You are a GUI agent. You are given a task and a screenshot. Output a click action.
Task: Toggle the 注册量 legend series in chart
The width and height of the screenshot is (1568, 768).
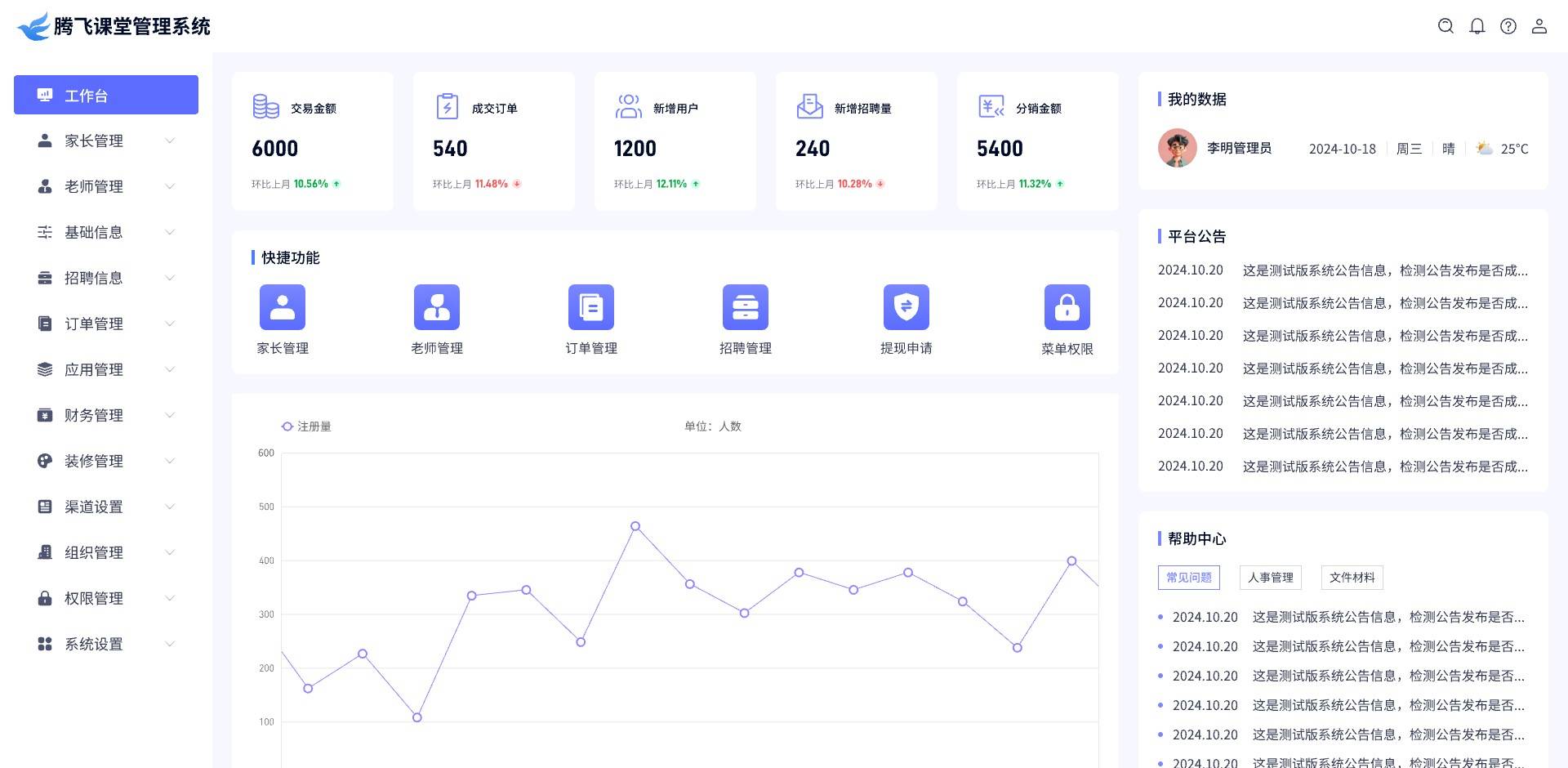(x=306, y=426)
